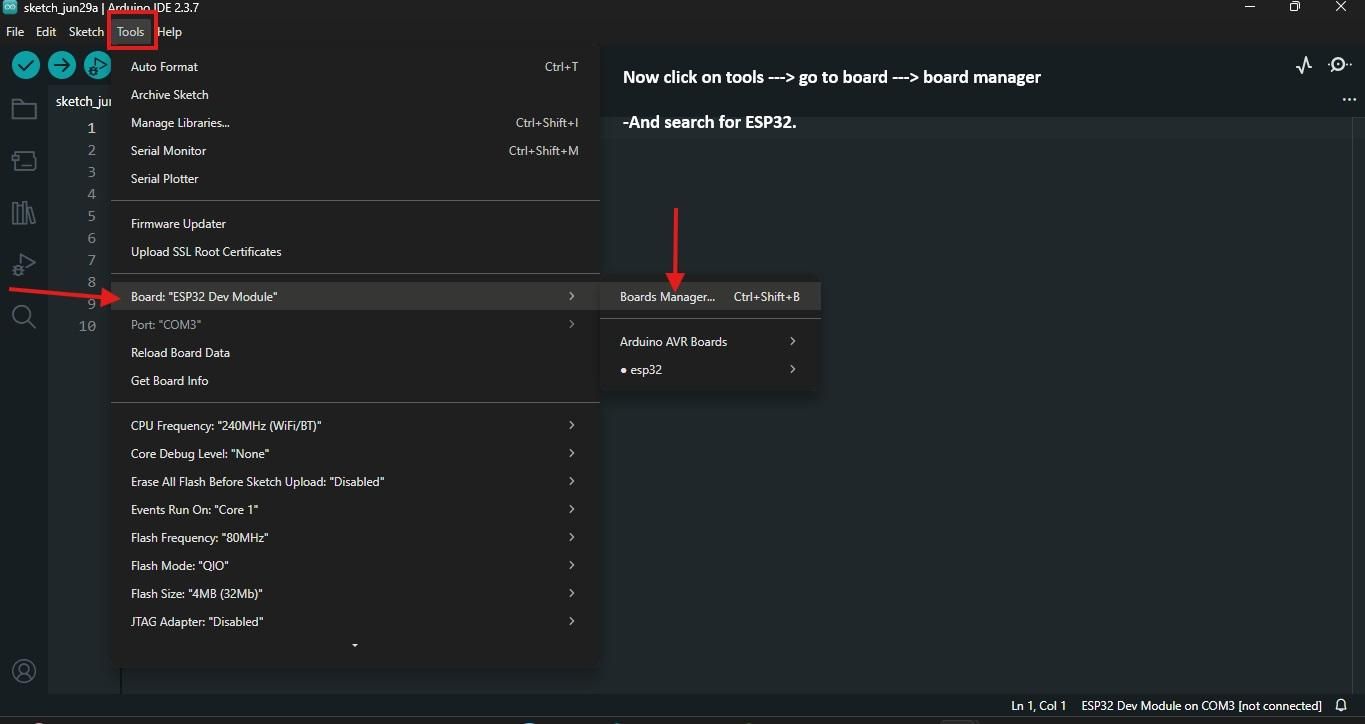Screen dimensions: 1365x724
Task: Expand Board: ESP32 Dev Module submenu
Action: 355,297
